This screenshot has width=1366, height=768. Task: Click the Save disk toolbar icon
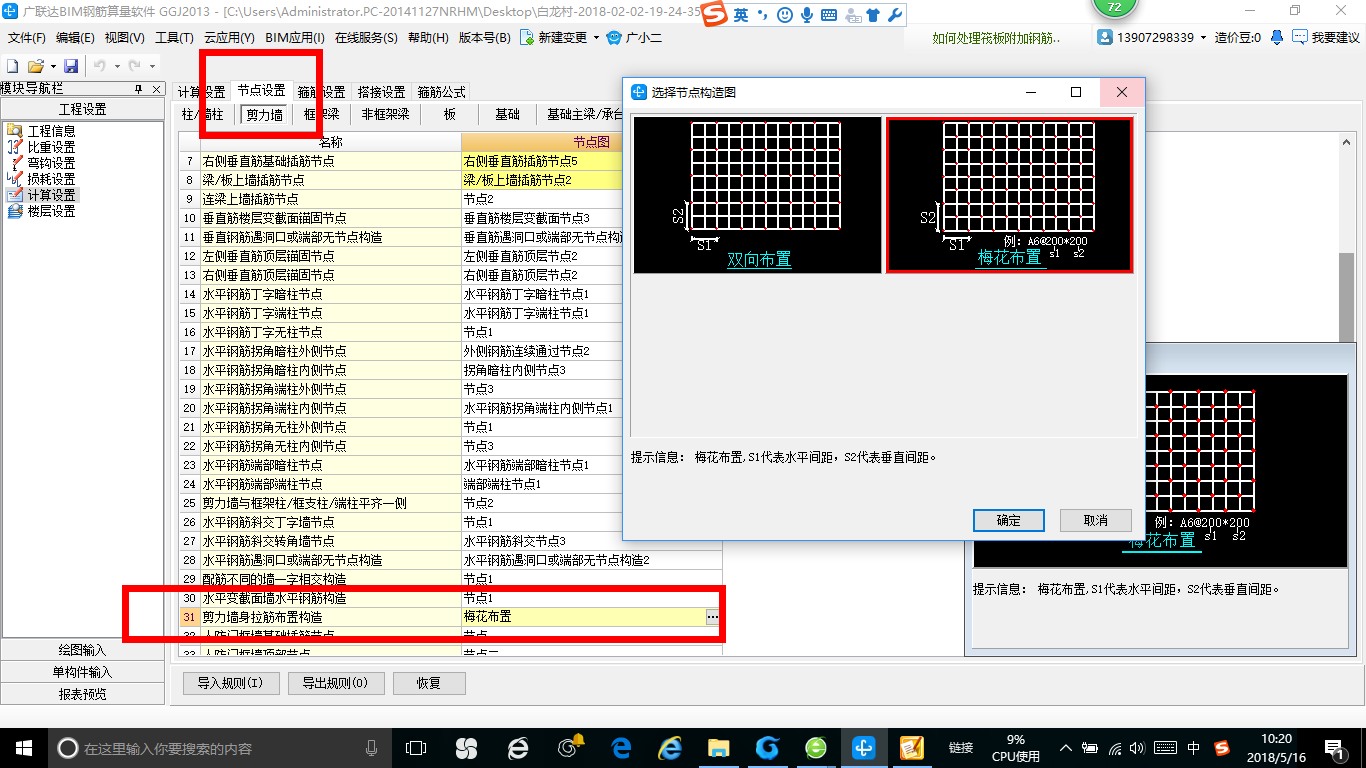[71, 65]
